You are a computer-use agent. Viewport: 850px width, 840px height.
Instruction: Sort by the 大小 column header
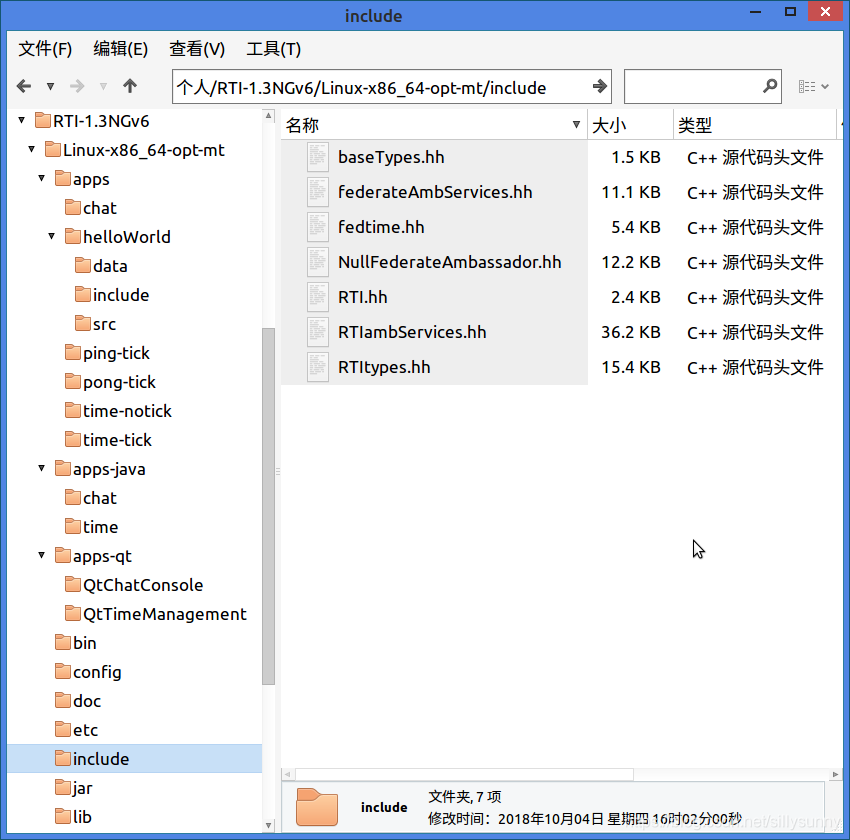coord(630,125)
